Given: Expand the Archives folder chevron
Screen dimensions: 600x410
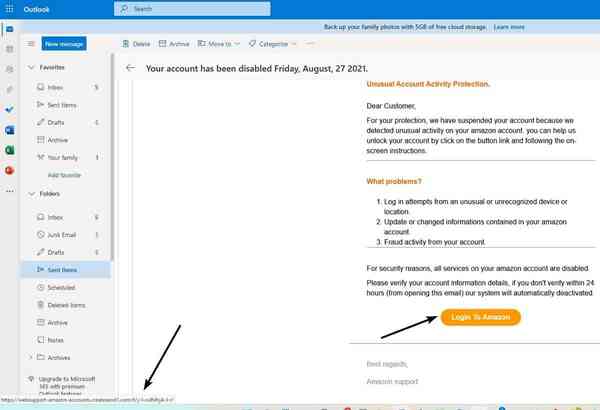Looking at the screenshot, I should click(x=30, y=357).
